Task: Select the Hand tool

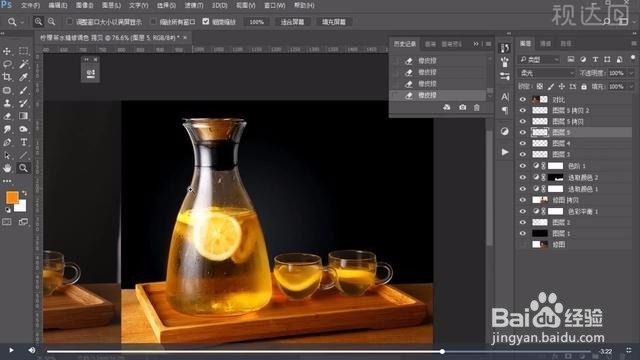Action: tap(7, 168)
